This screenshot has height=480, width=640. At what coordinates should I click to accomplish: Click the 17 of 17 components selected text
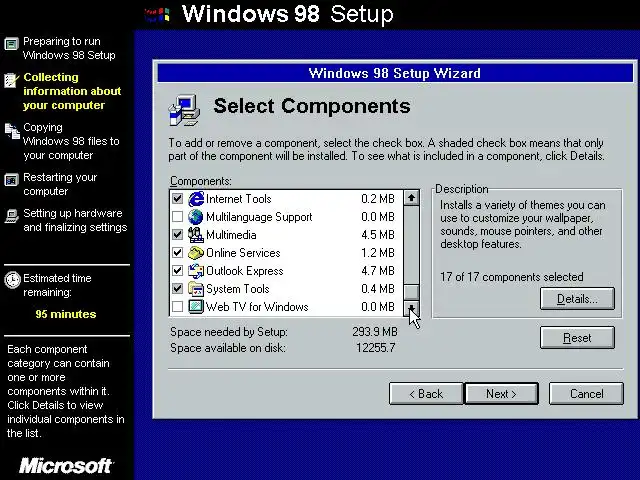click(x=511, y=277)
